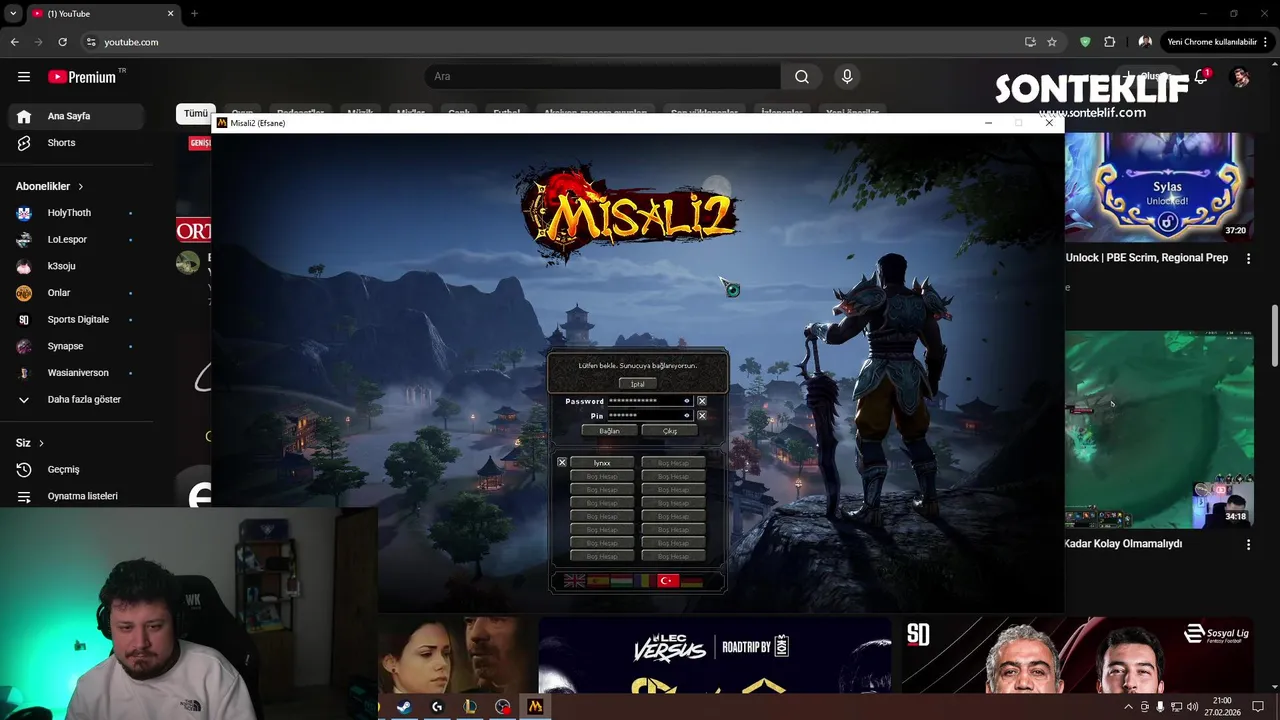
Task: Expand Daha fazla göster subscriptions
Action: click(x=76, y=399)
